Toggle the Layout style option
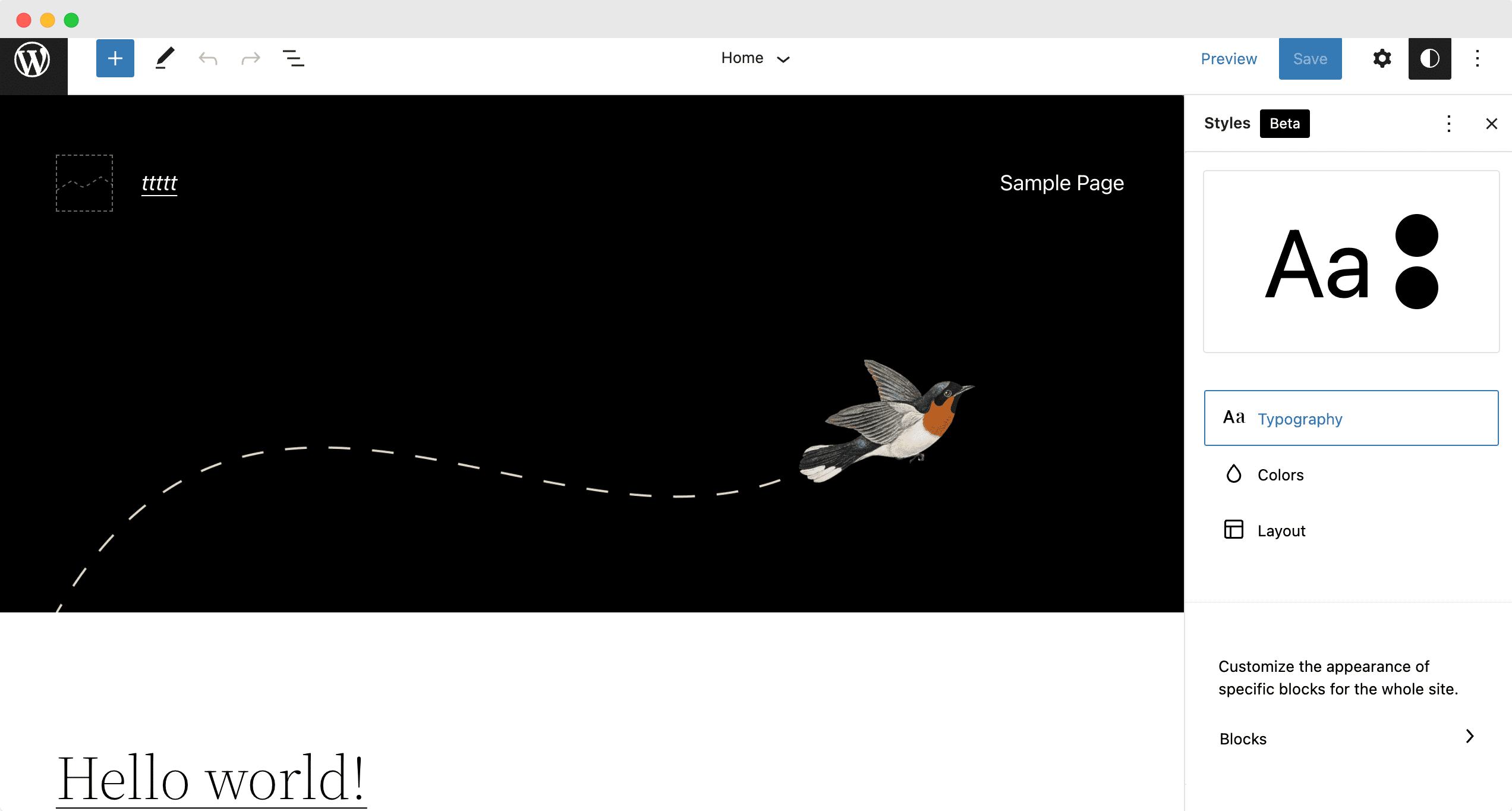 [1281, 530]
